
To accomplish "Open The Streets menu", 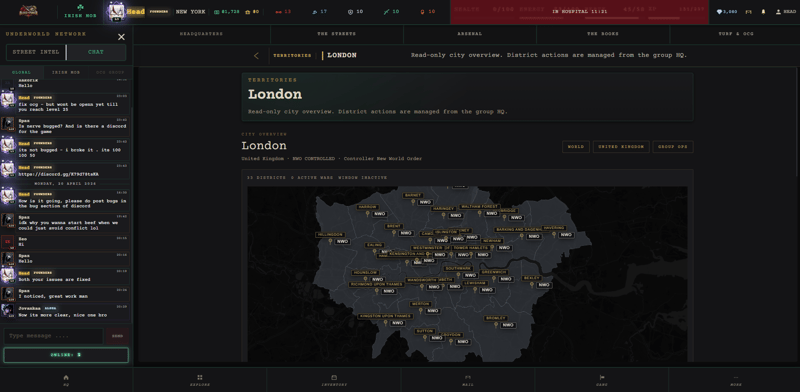I will tap(337, 34).
